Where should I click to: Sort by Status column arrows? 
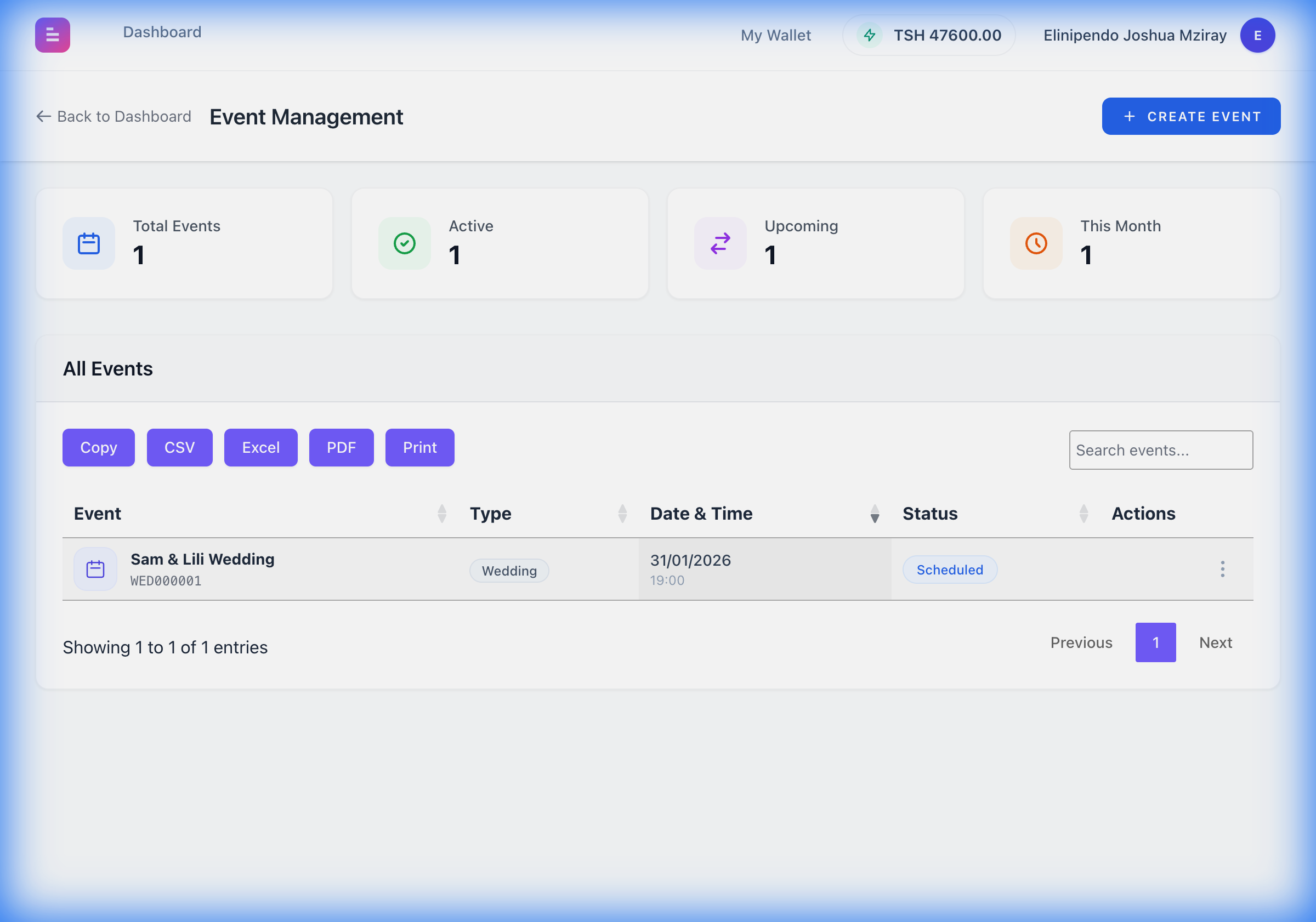[1084, 514]
